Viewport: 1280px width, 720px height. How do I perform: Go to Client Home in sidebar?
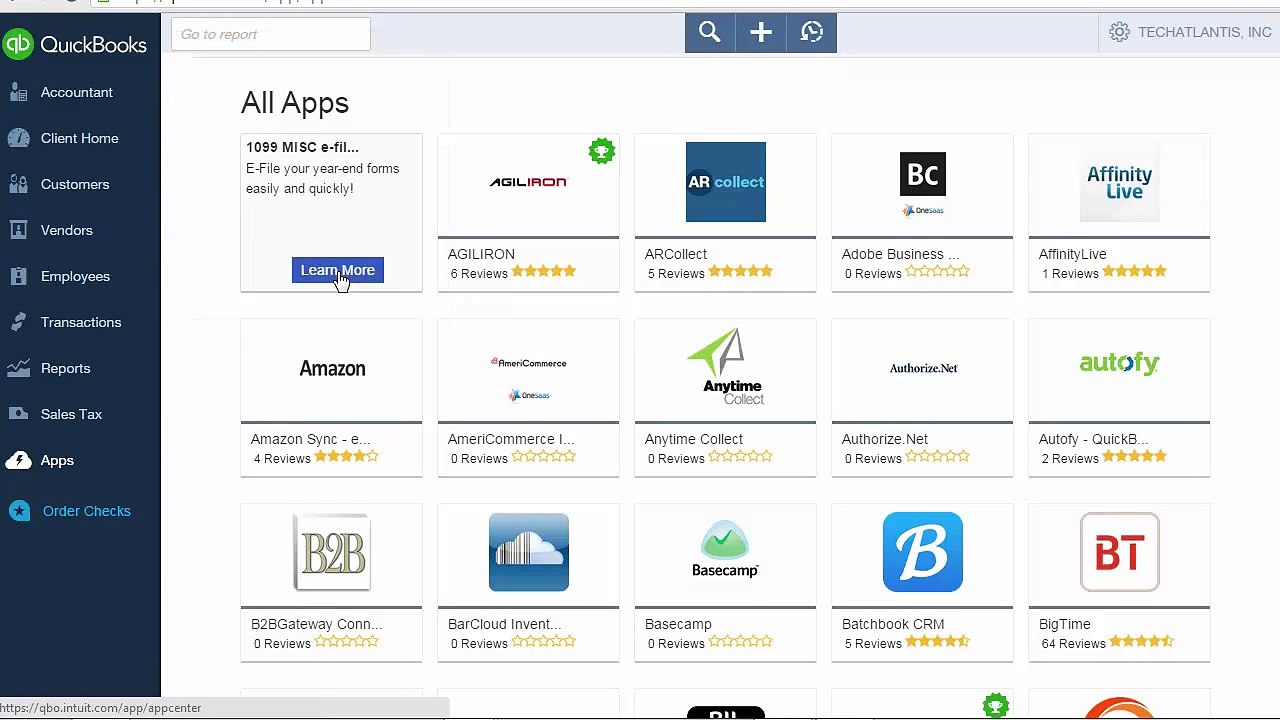(79, 138)
